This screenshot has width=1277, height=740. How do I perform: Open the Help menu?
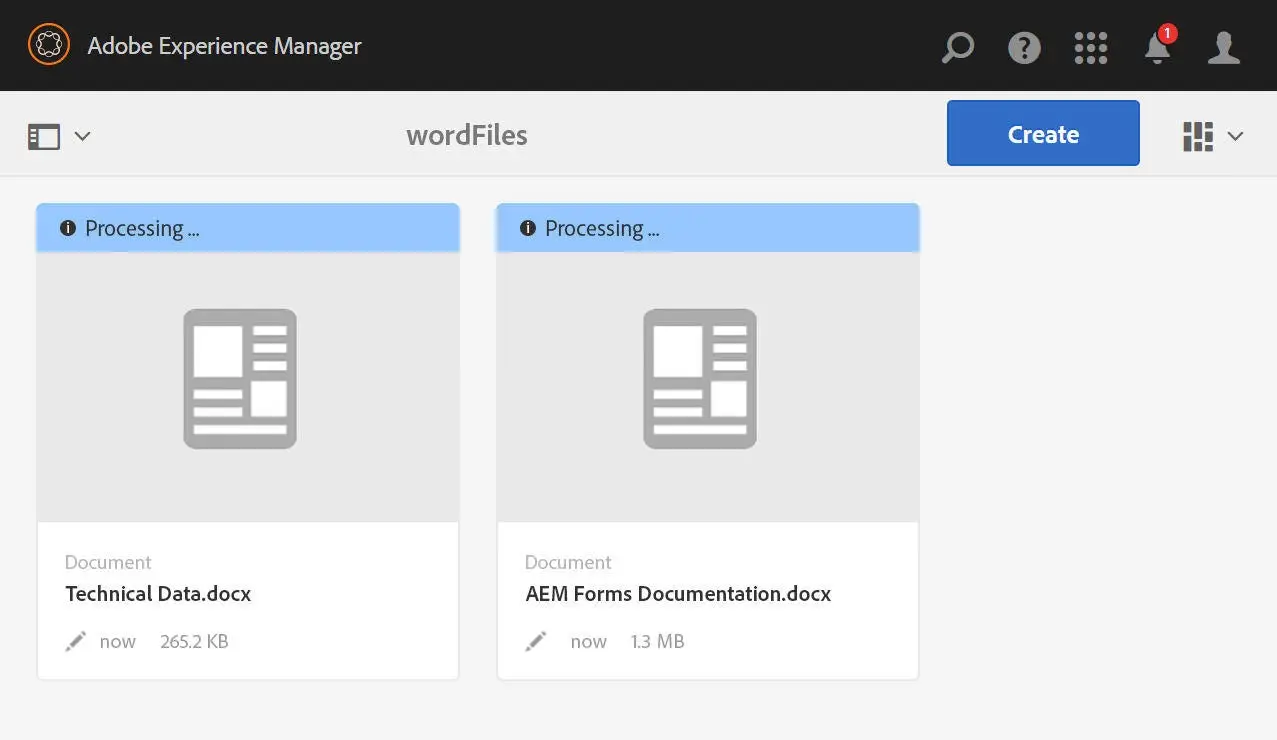pyautogui.click(x=1024, y=46)
